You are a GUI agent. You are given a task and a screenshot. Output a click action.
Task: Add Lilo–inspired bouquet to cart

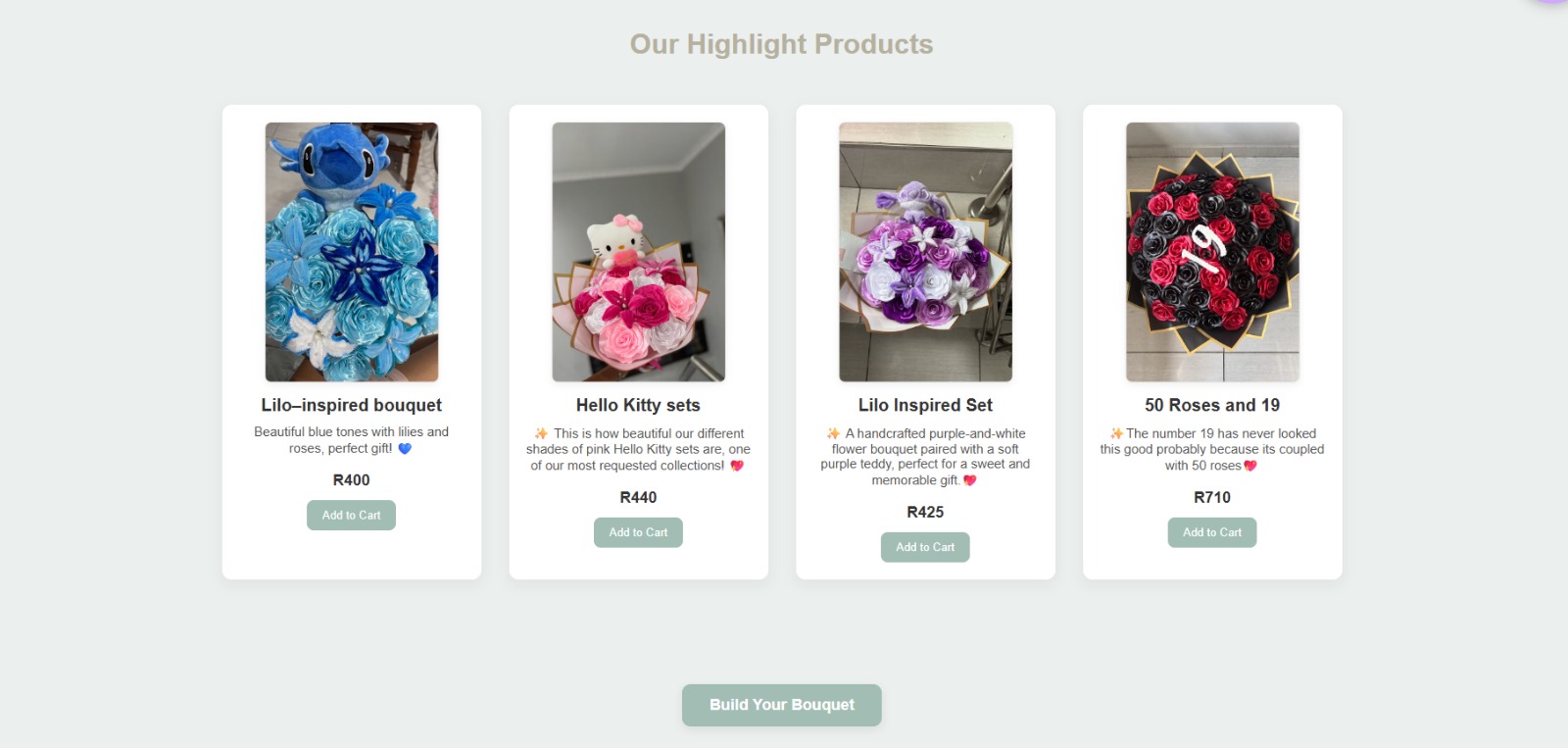(351, 516)
